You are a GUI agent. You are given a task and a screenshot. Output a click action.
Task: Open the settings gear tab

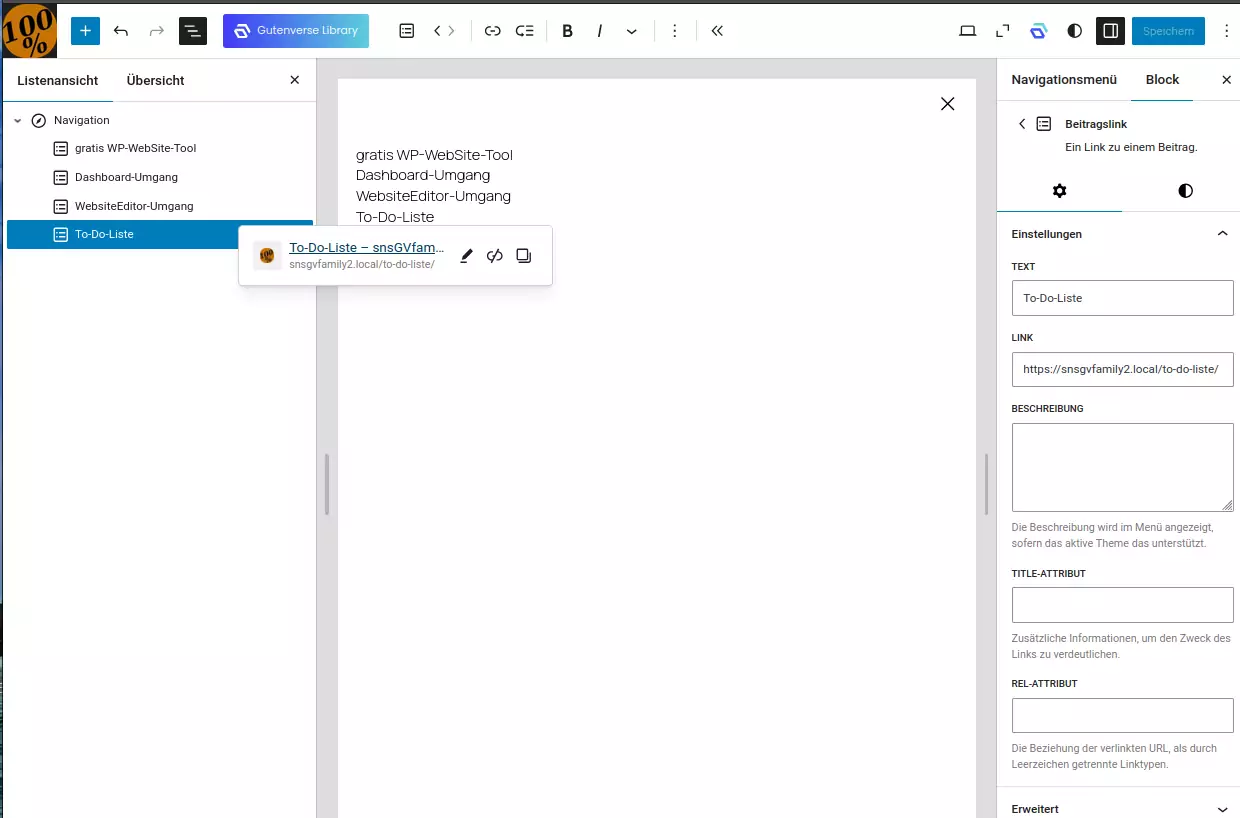pos(1060,191)
